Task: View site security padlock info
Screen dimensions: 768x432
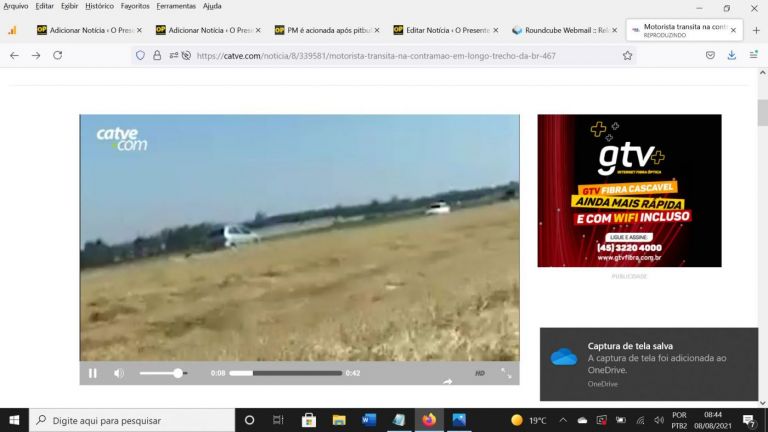Action: click(157, 56)
